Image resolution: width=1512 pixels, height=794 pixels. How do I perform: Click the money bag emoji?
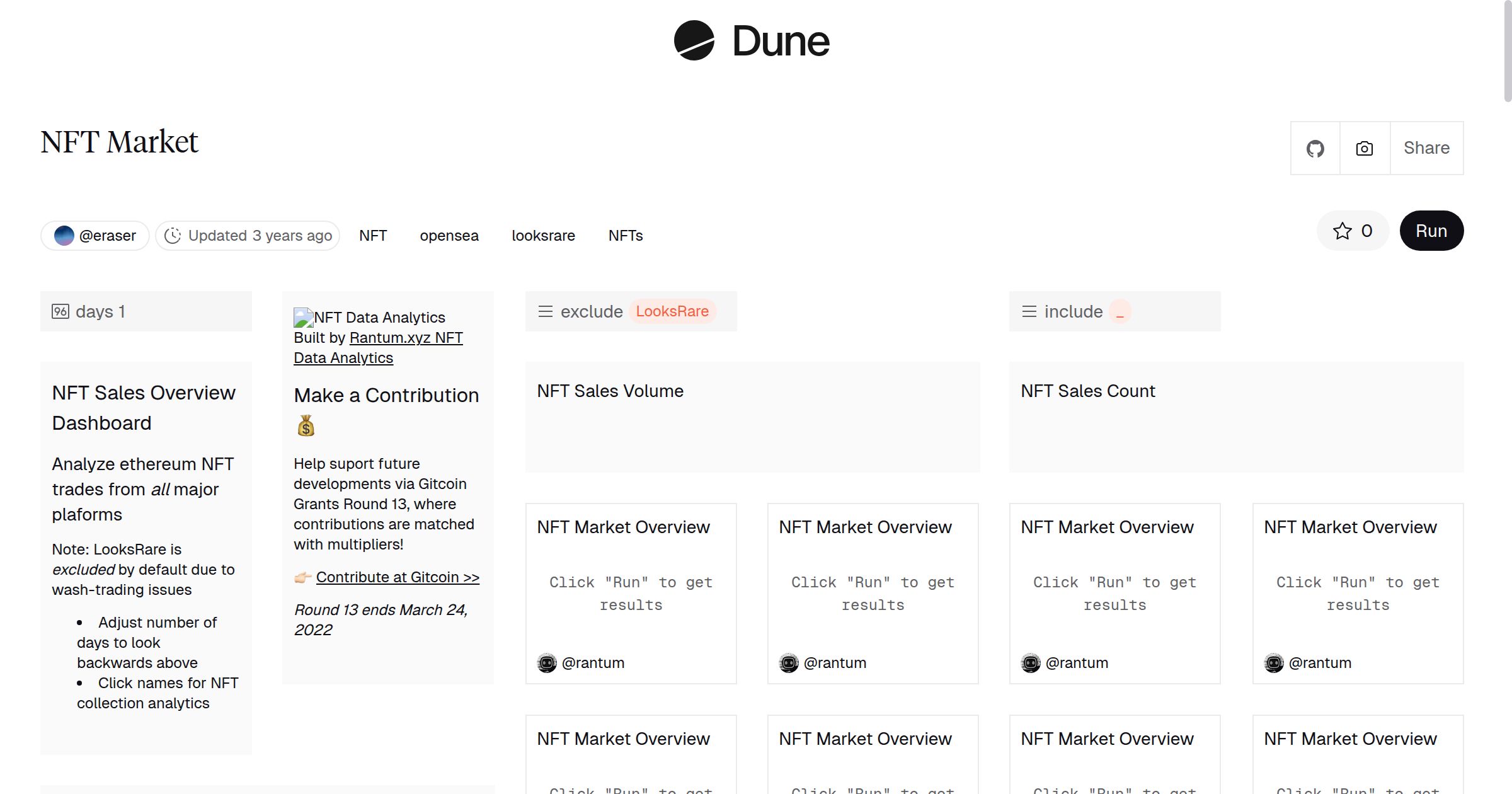(306, 427)
